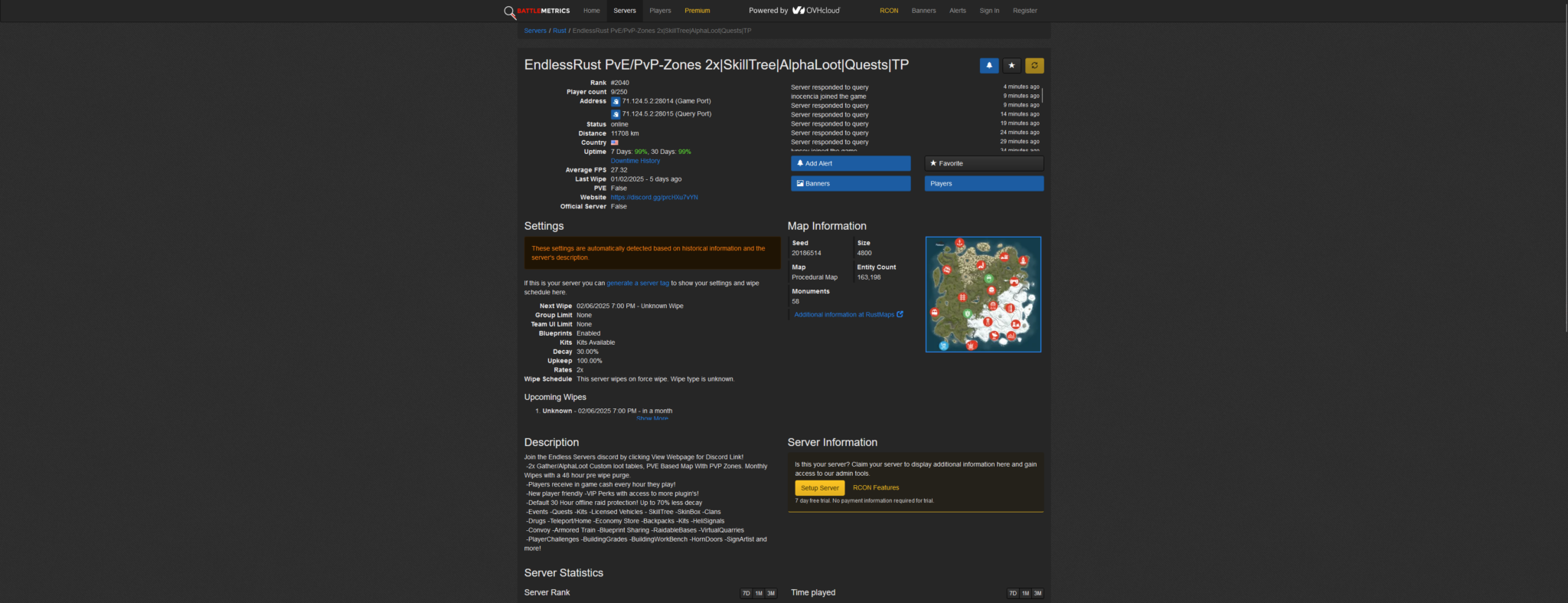Click the 71.124.5.2:28014 Game Port text
This screenshot has height=603, width=1568.
click(x=666, y=101)
